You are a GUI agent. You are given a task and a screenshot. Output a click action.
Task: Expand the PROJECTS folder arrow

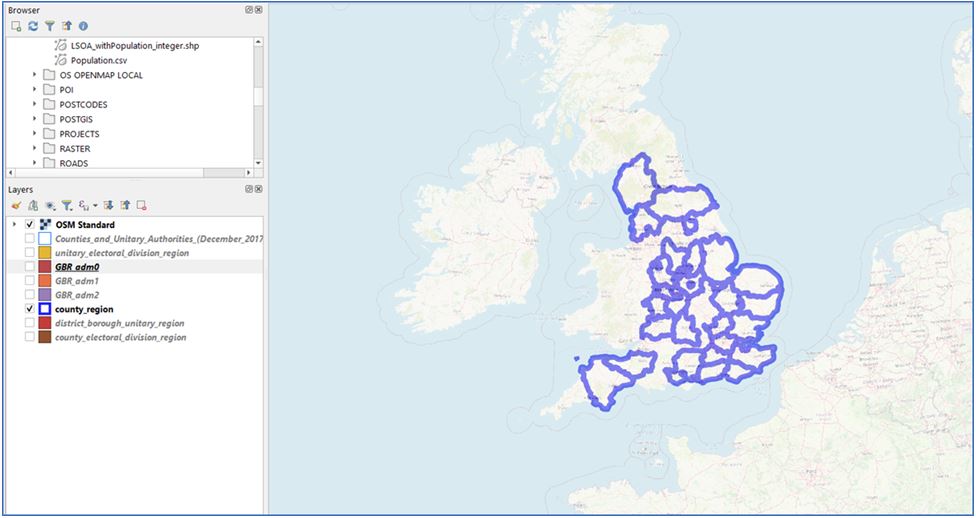(x=35, y=134)
